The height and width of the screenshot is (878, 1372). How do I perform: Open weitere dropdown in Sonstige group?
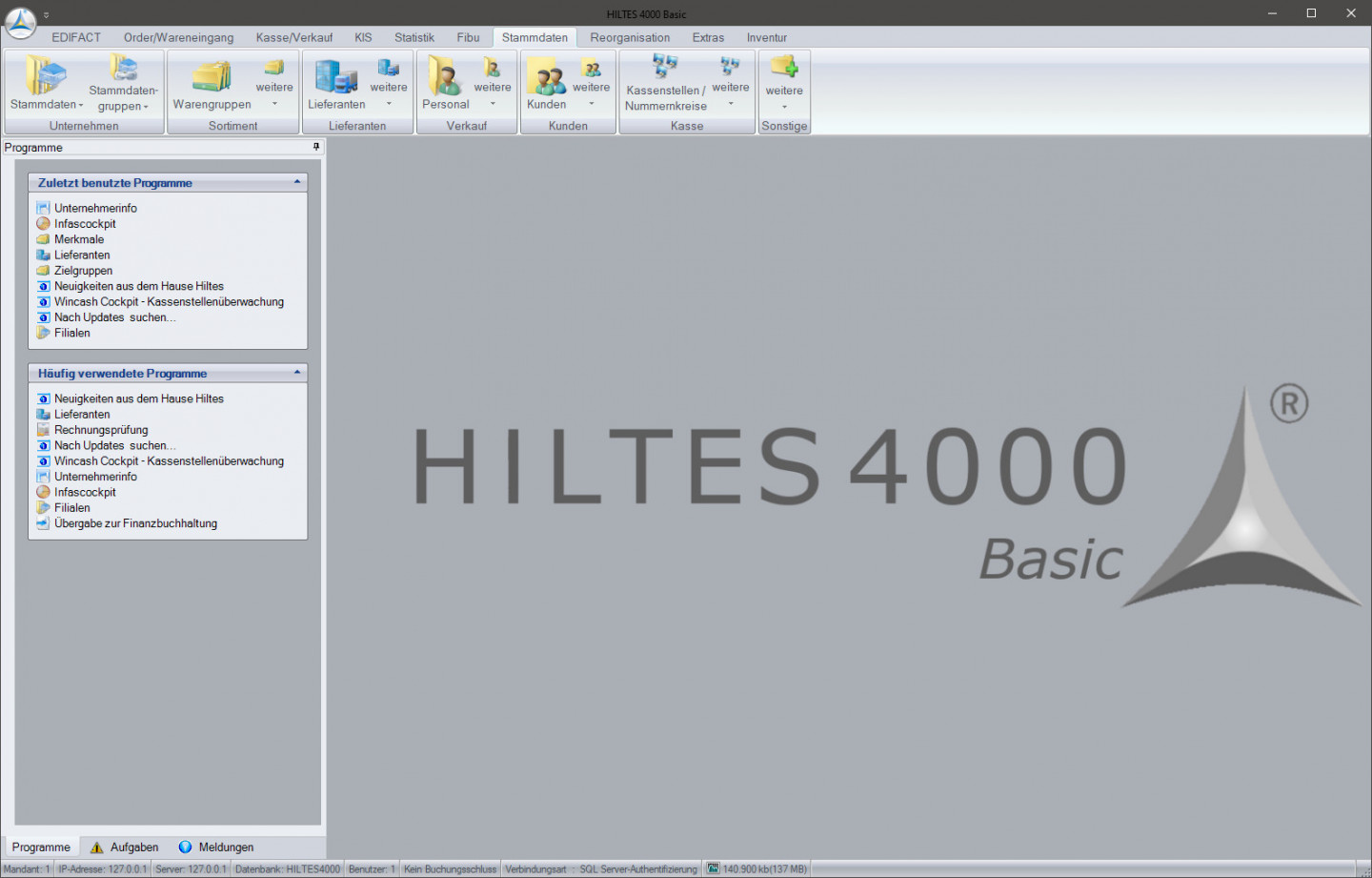[x=784, y=83]
